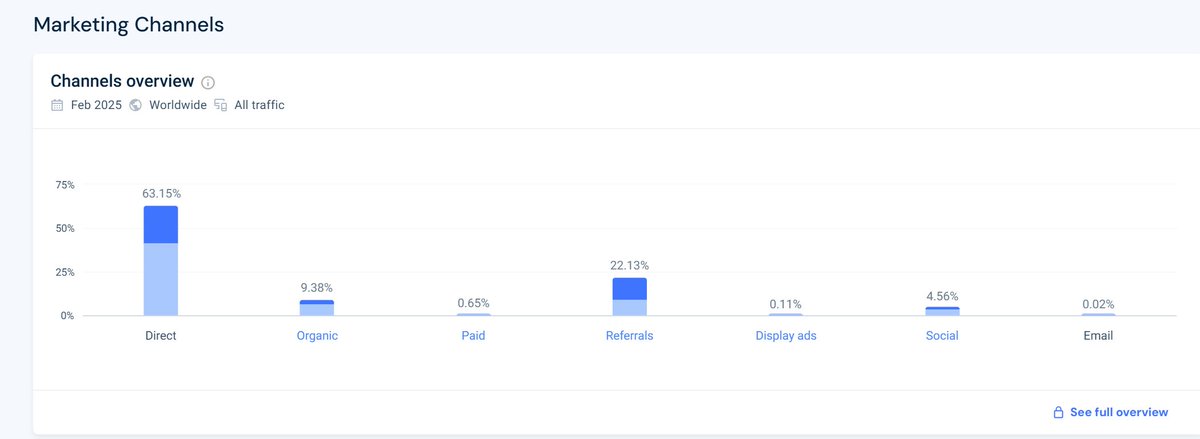The image size is (1200, 439).
Task: Open the See full overview link
Action: click(1118, 412)
